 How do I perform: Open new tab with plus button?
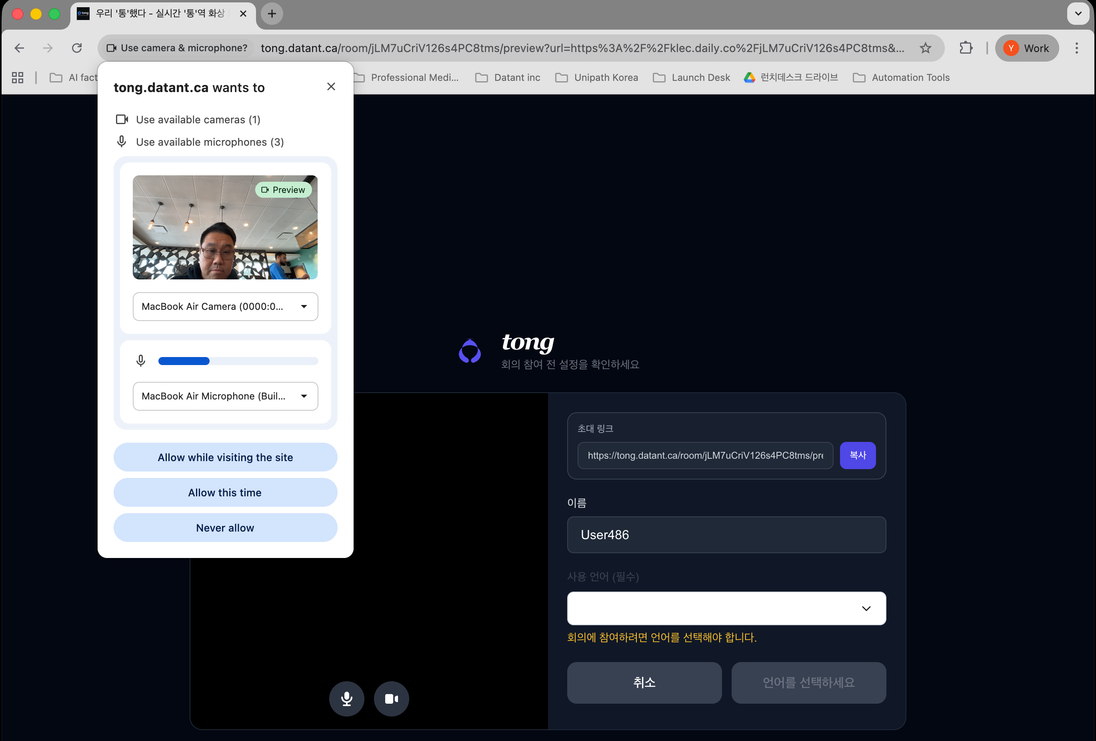click(272, 13)
